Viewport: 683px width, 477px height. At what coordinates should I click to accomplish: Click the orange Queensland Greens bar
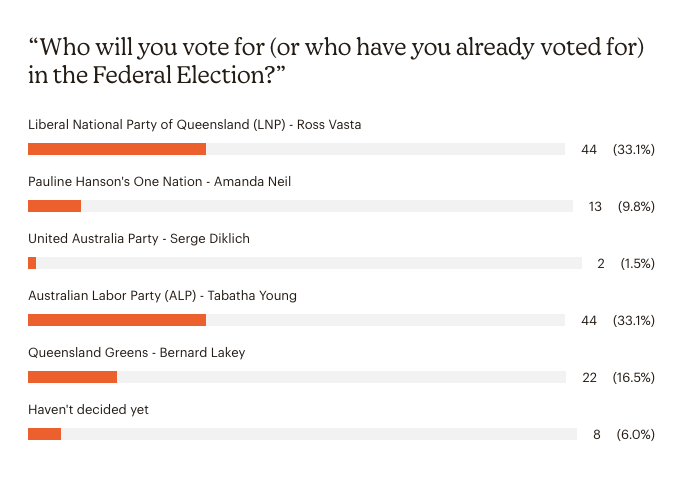coord(72,377)
